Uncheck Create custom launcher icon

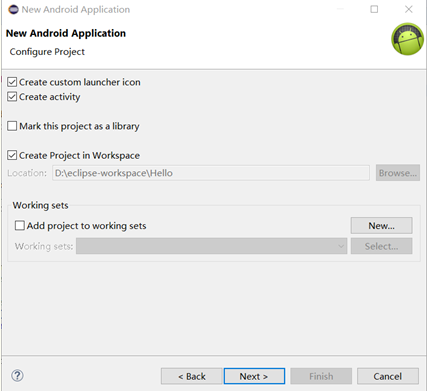[x=12, y=82]
